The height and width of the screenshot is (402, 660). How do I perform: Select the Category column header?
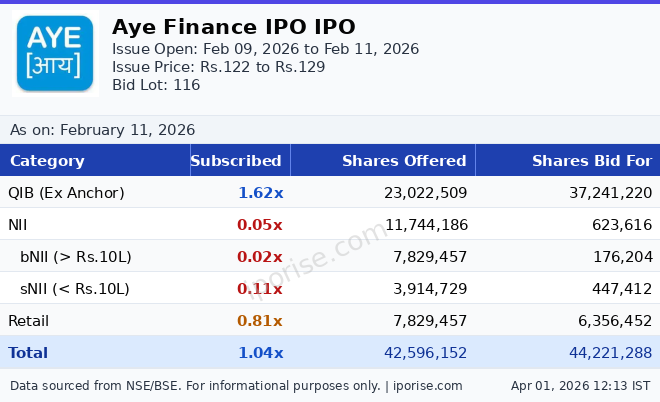[47, 161]
